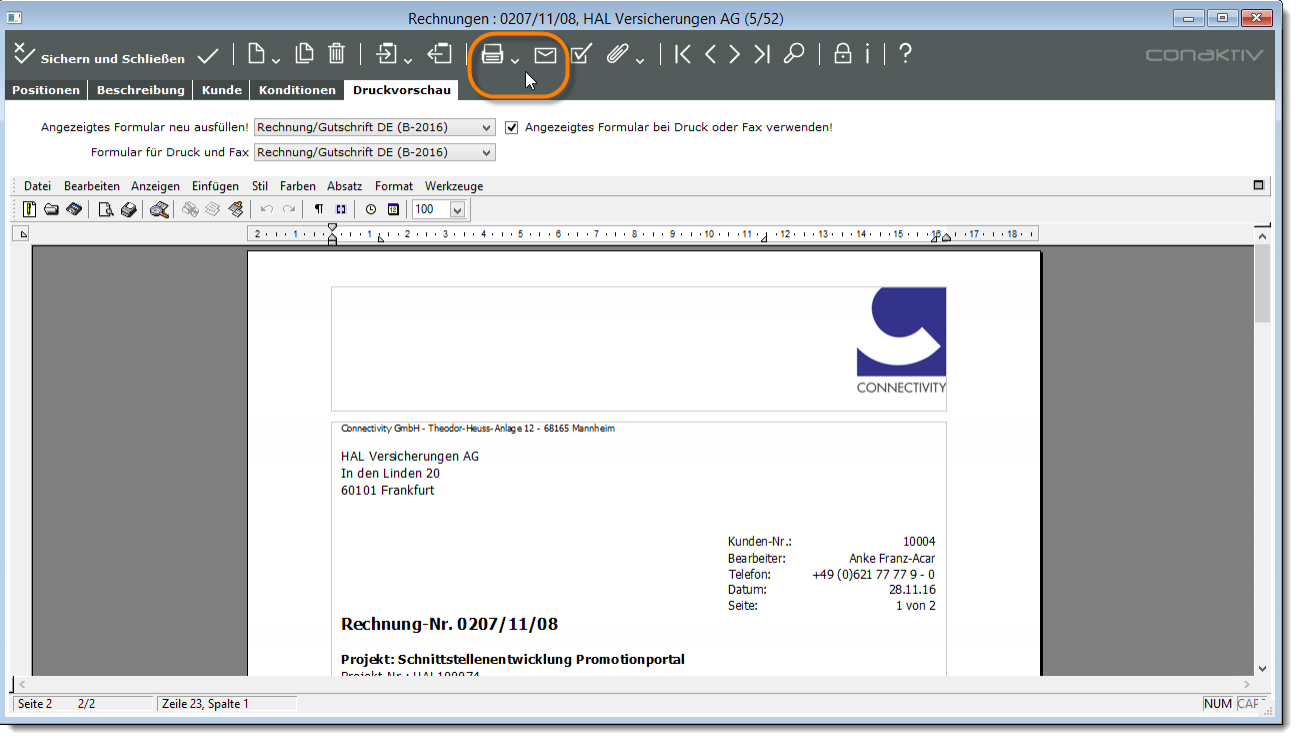
Task: Open 'Angezeigtes Formular neu ausfüllen' dropdown
Action: pos(487,128)
